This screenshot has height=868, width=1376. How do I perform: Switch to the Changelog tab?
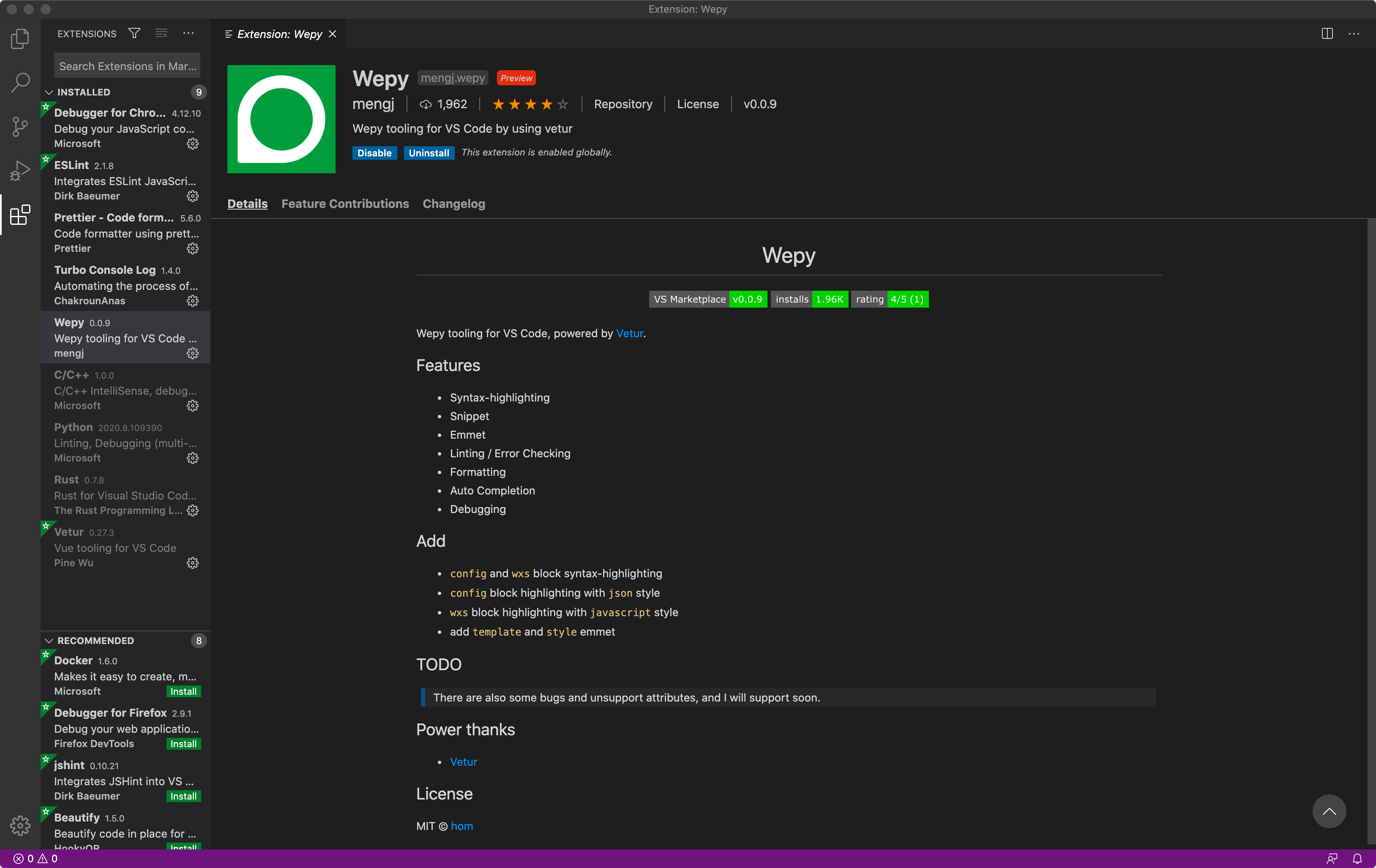[453, 203]
